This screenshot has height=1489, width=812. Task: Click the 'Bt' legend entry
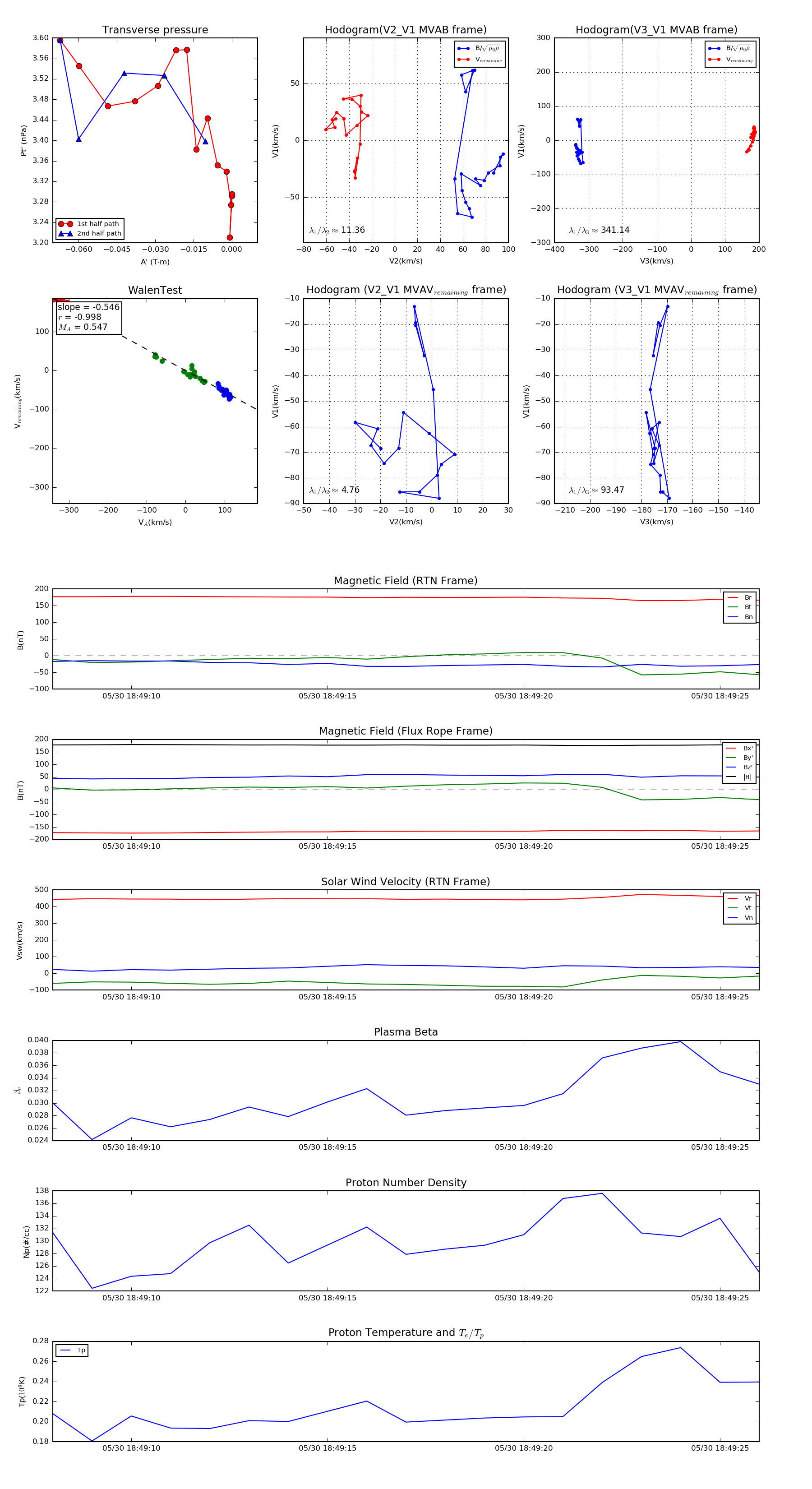pyautogui.click(x=740, y=607)
